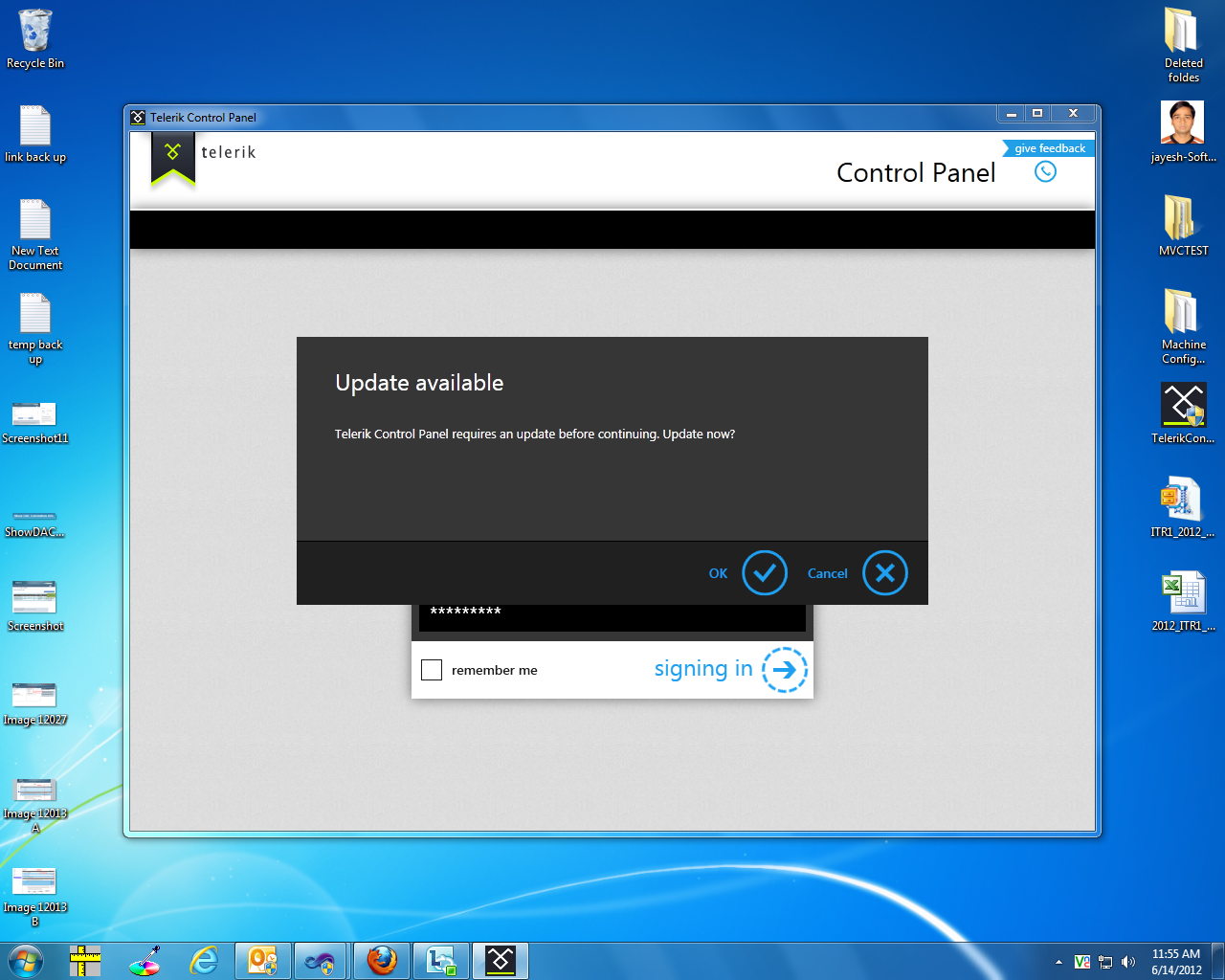The height and width of the screenshot is (980, 1225).
Task: Click the Telerik logo ribbon
Action: (173, 158)
